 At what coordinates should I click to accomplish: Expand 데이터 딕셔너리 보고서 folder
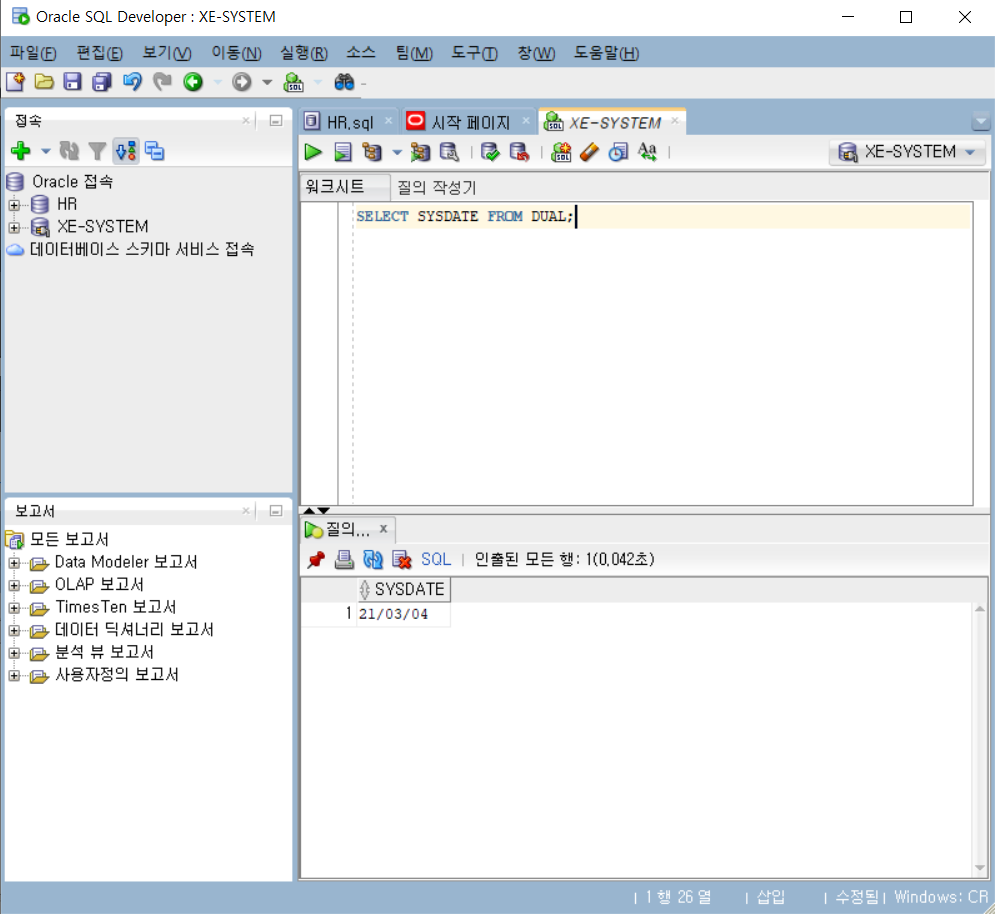[x=14, y=630]
